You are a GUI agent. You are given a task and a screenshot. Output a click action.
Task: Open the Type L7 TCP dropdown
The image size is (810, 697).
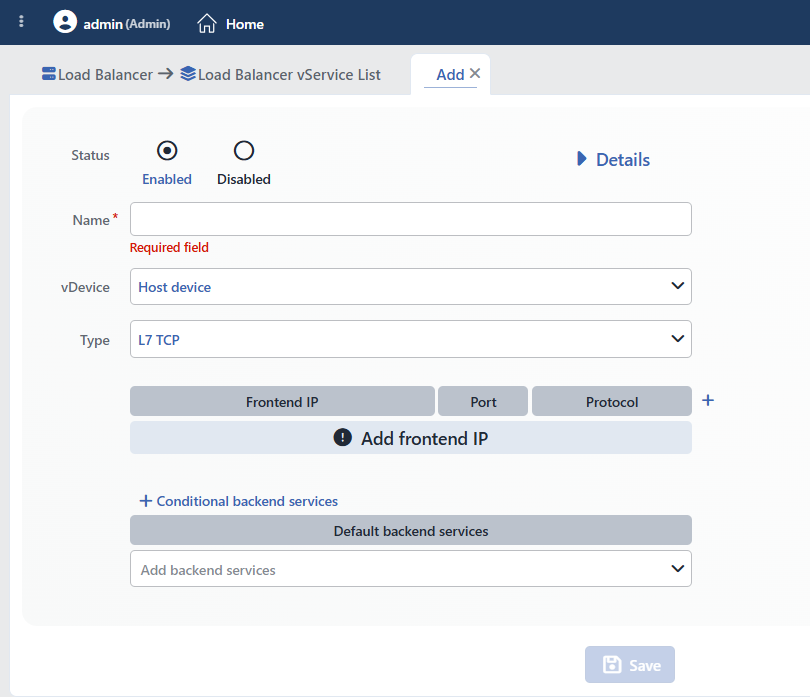[411, 339]
